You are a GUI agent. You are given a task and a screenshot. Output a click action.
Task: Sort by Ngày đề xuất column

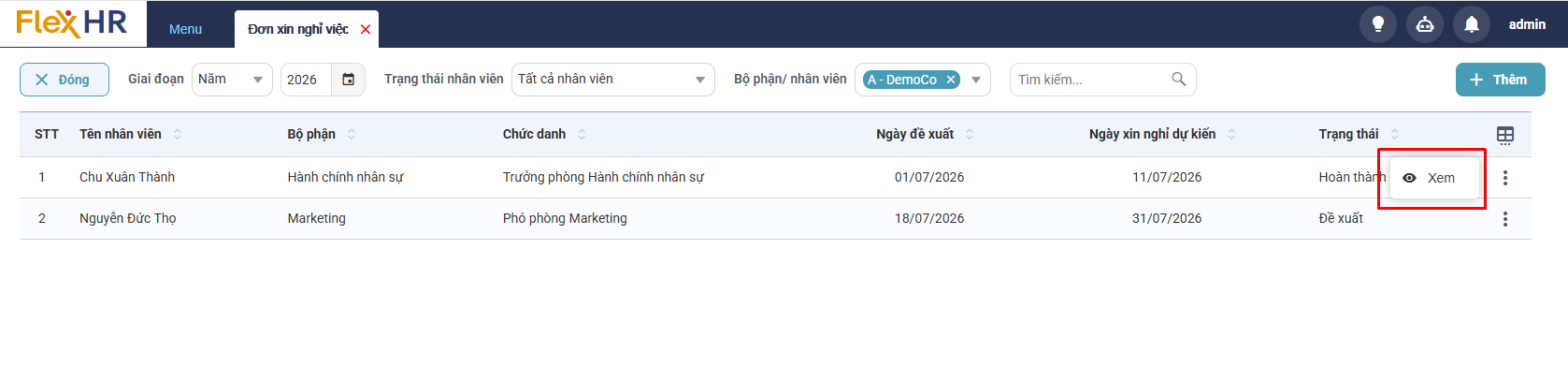pyautogui.click(x=970, y=134)
